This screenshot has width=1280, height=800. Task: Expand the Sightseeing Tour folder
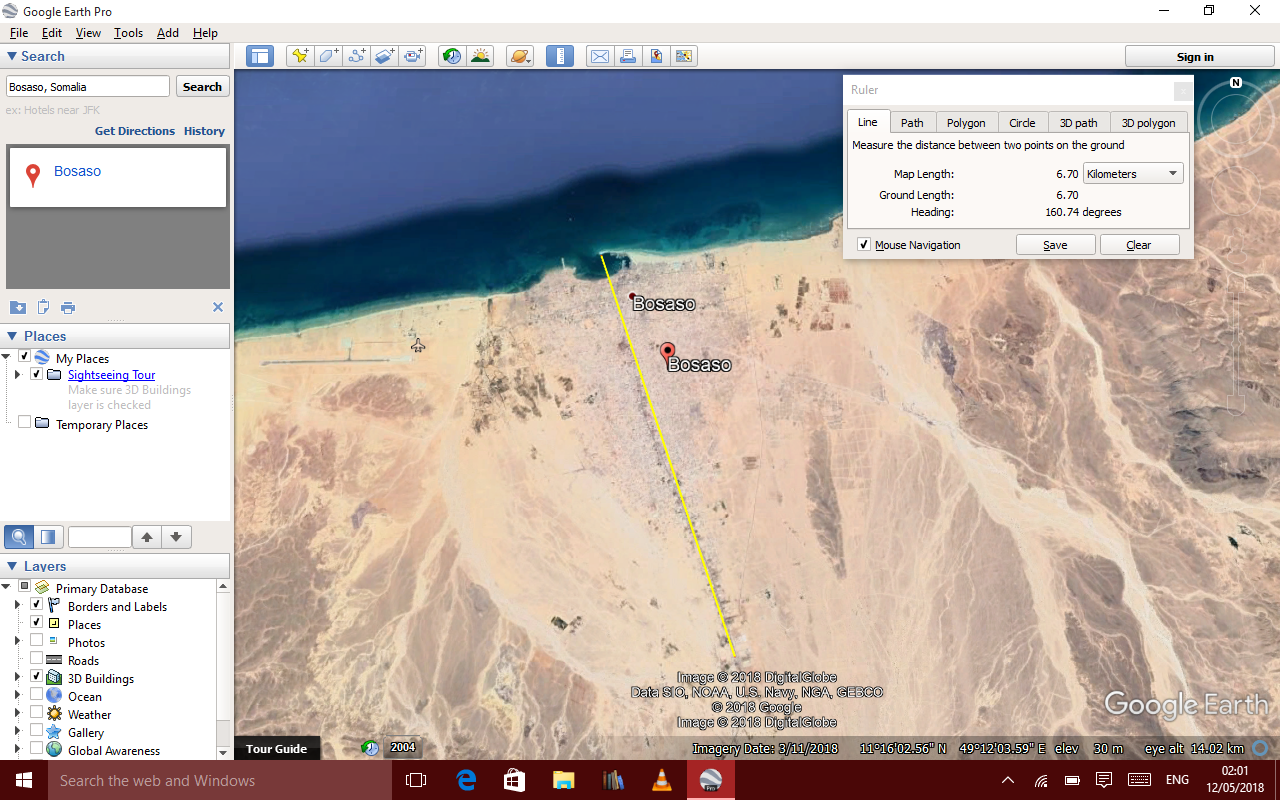17,375
